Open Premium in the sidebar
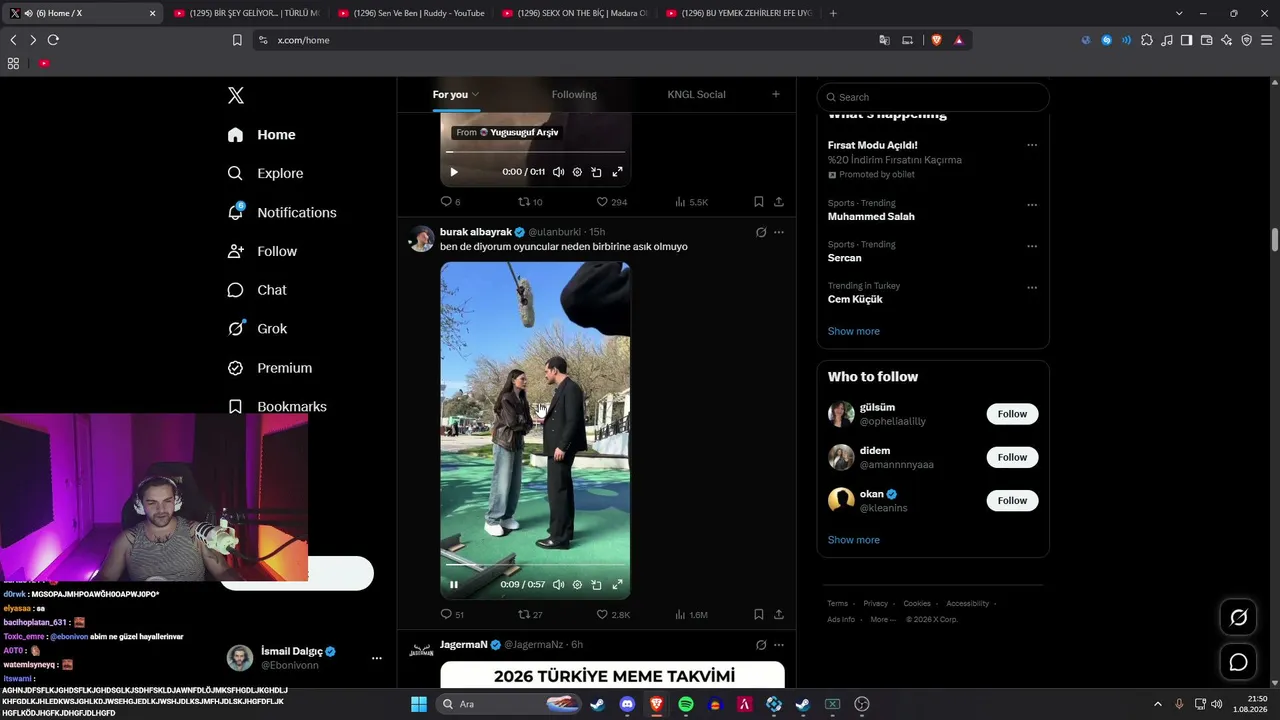Viewport: 1280px width, 720px height. click(x=270, y=368)
